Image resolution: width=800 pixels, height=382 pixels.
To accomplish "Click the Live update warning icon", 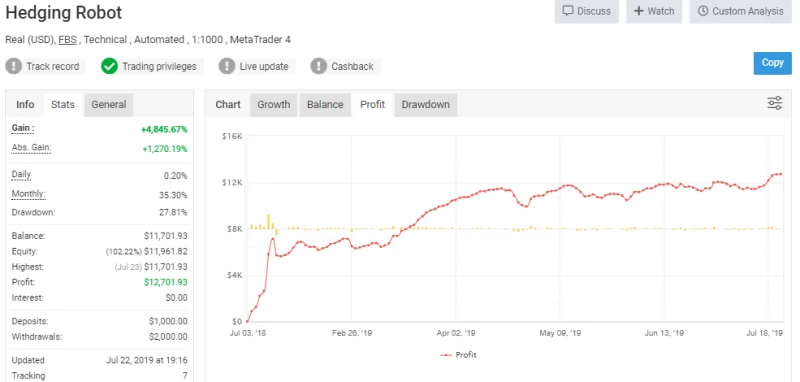I will coord(227,66).
